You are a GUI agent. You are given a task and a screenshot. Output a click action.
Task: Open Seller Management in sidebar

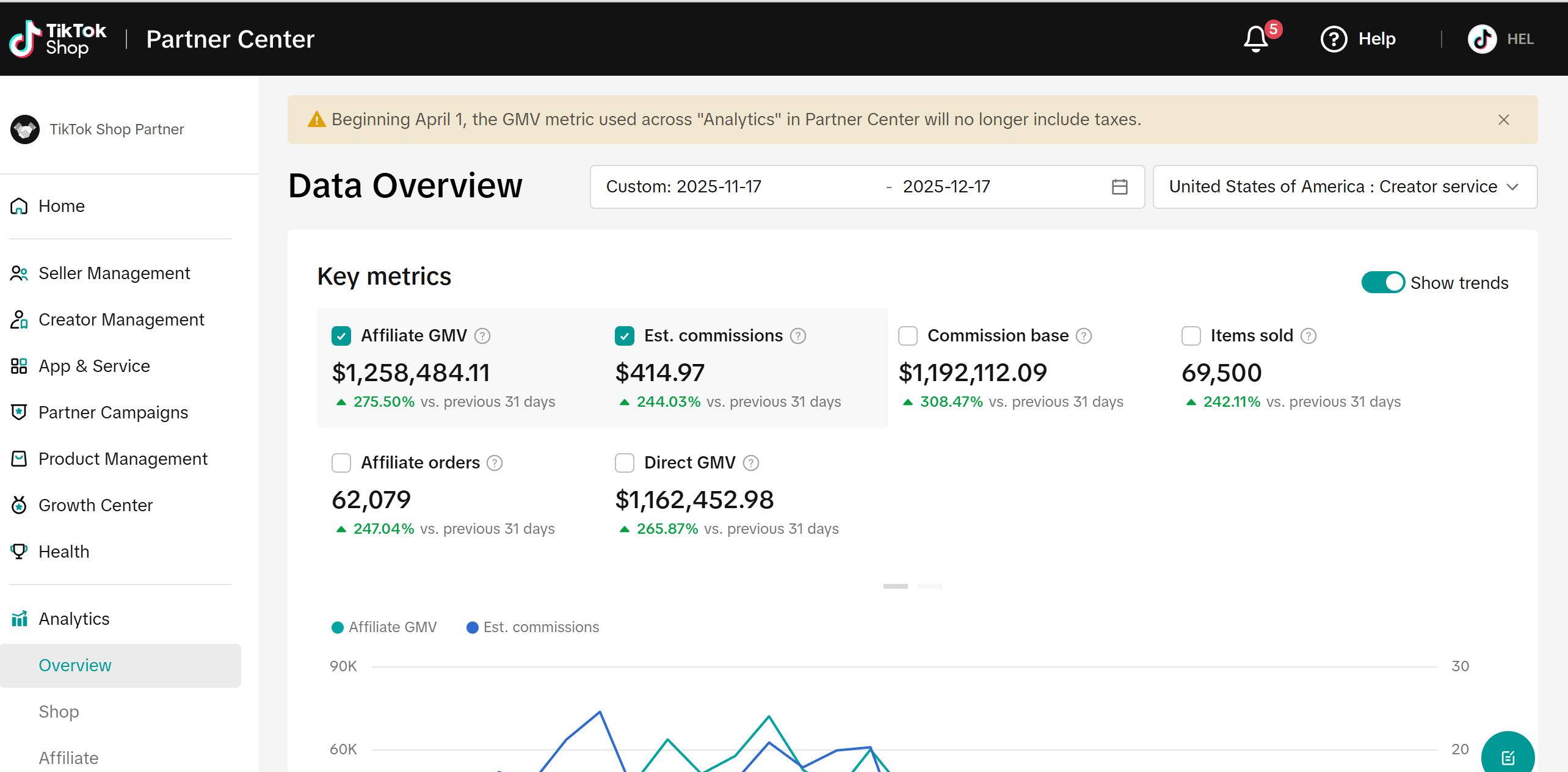pos(114,273)
